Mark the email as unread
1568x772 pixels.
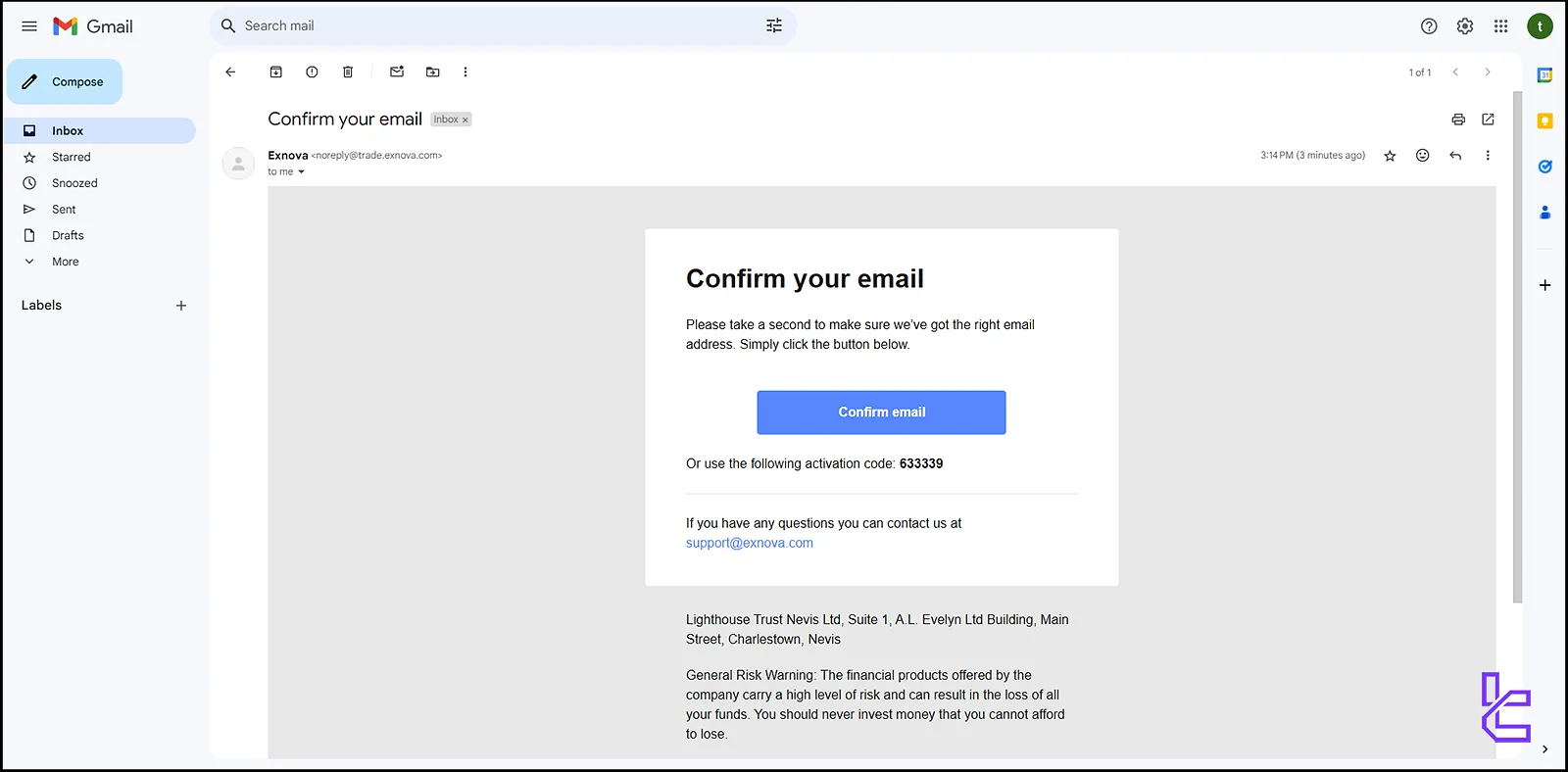397,72
